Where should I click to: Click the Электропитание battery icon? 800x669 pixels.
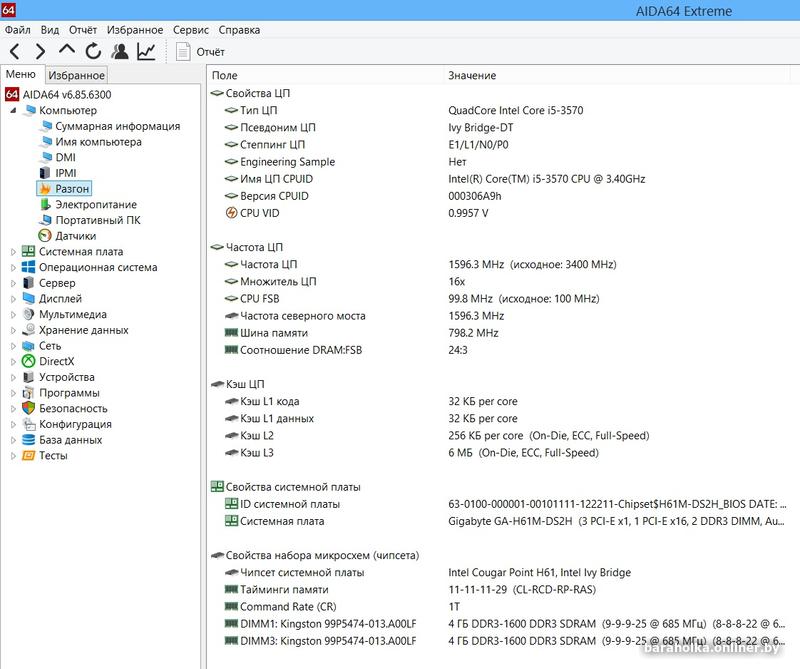tap(45, 205)
